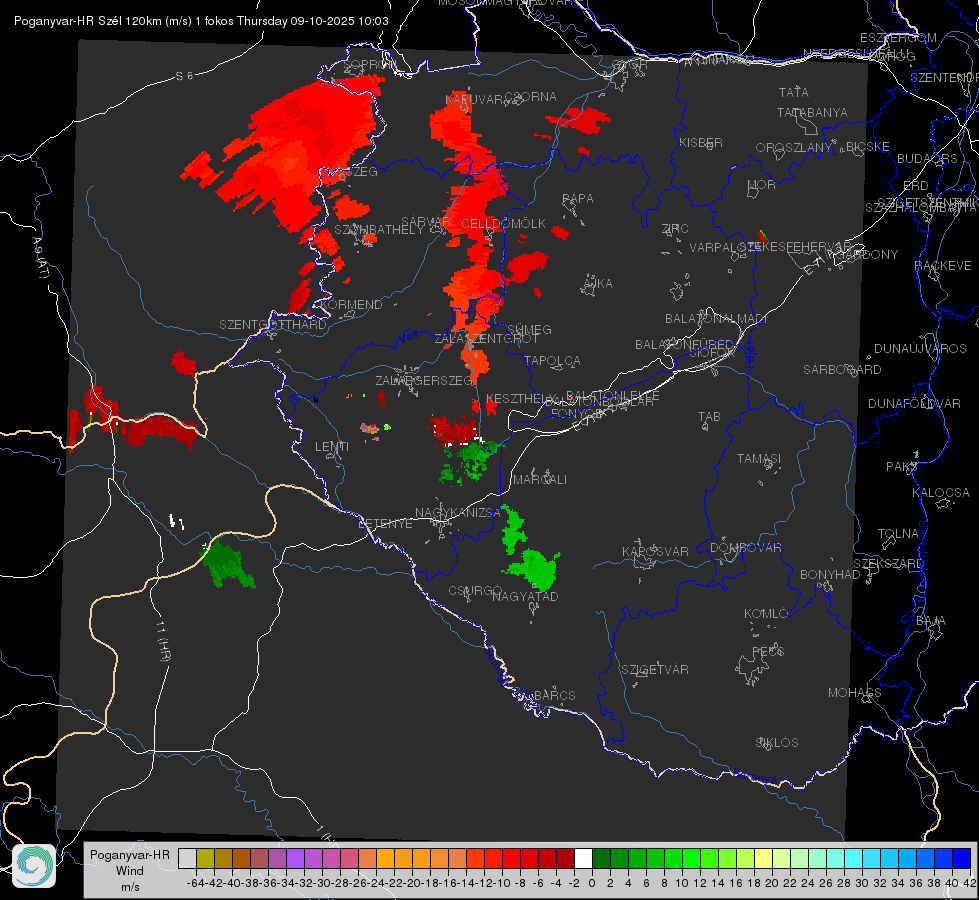Click the TAB town label
Viewport: 979px width, 900px height.
[x=709, y=417]
